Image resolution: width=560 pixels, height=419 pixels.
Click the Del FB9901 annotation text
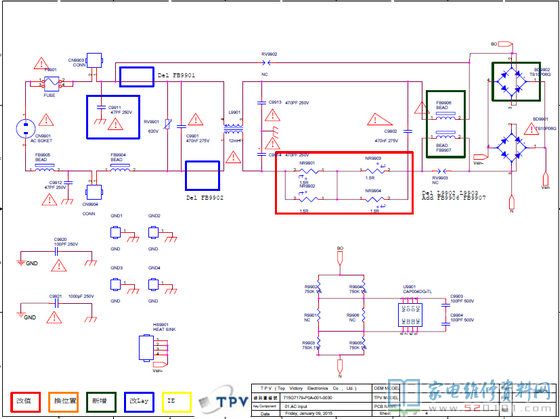[x=176, y=76]
